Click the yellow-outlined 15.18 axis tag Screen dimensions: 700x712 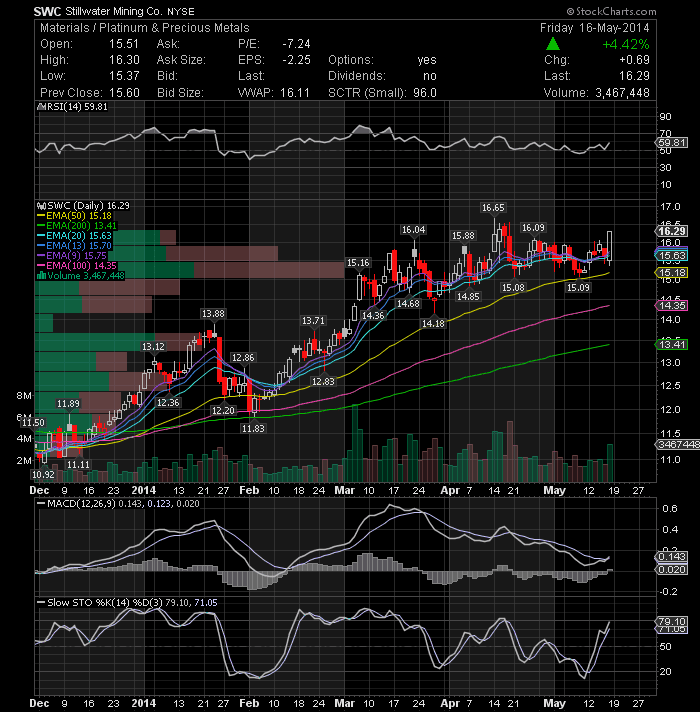click(672, 272)
